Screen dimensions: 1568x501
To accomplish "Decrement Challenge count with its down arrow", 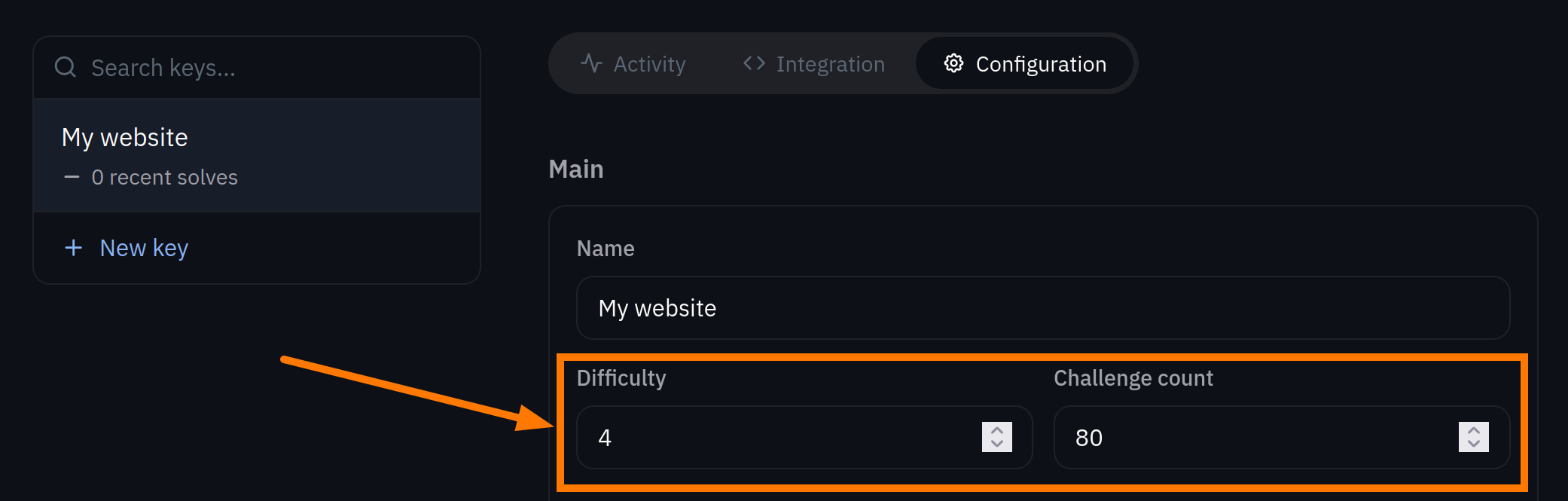I will click(x=1475, y=443).
